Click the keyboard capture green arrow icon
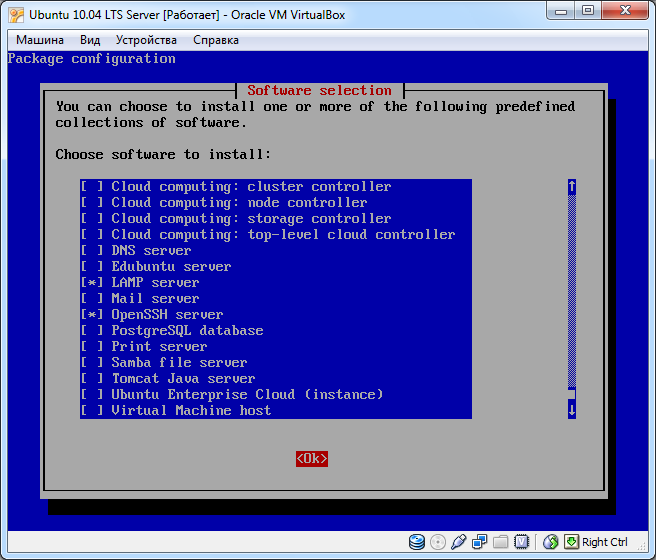 pos(571,542)
